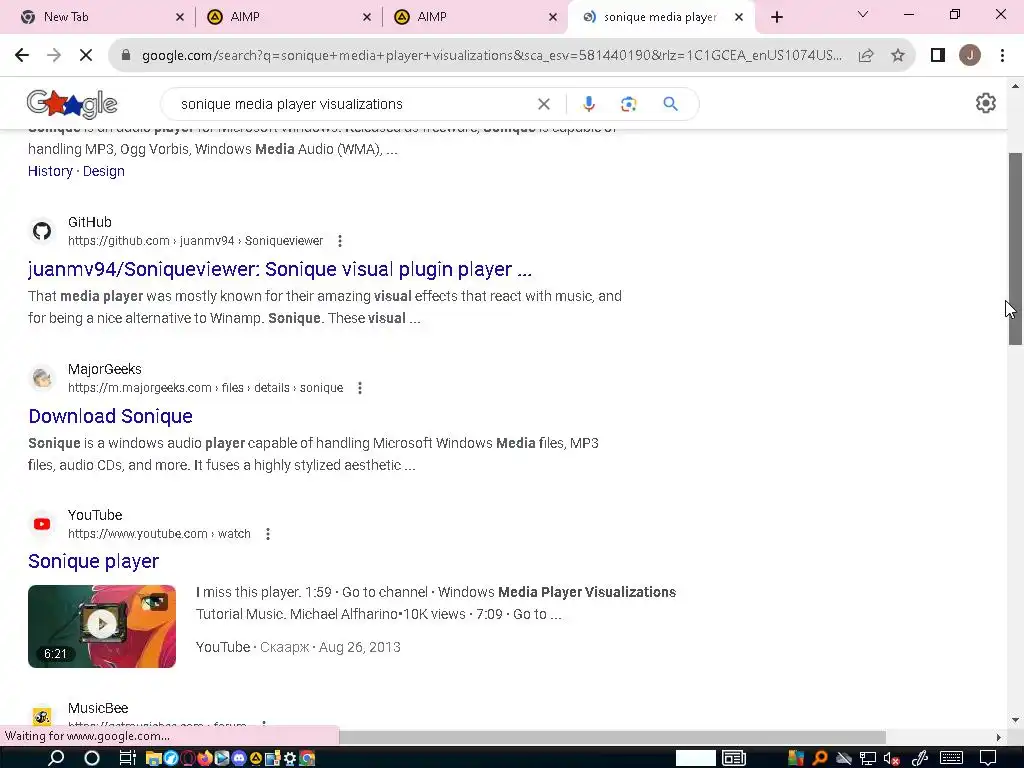Open Chrome's three-dot menu
The height and width of the screenshot is (768, 1024).
1002,56
